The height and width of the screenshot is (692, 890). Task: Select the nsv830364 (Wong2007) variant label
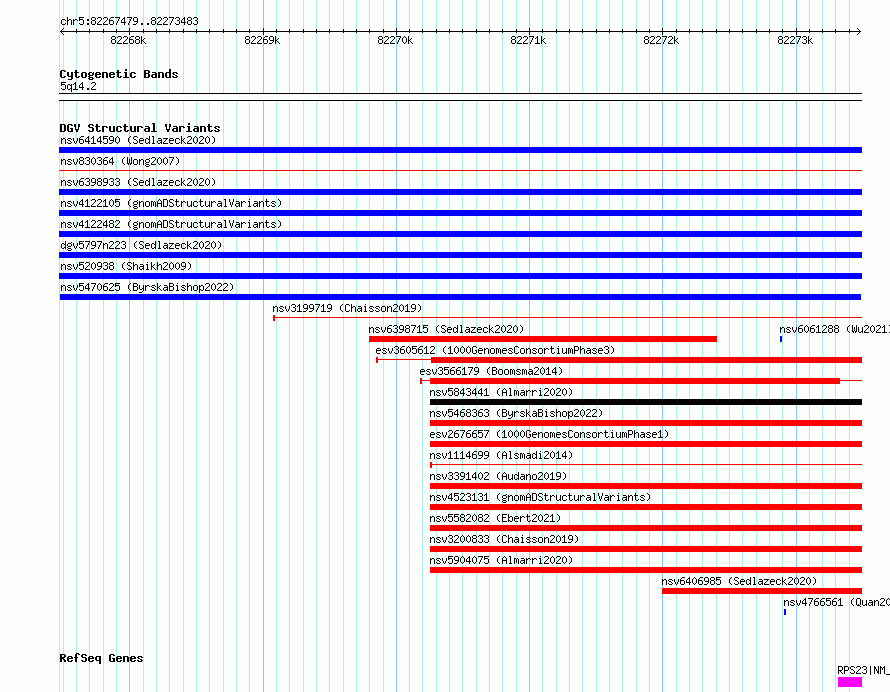click(120, 161)
